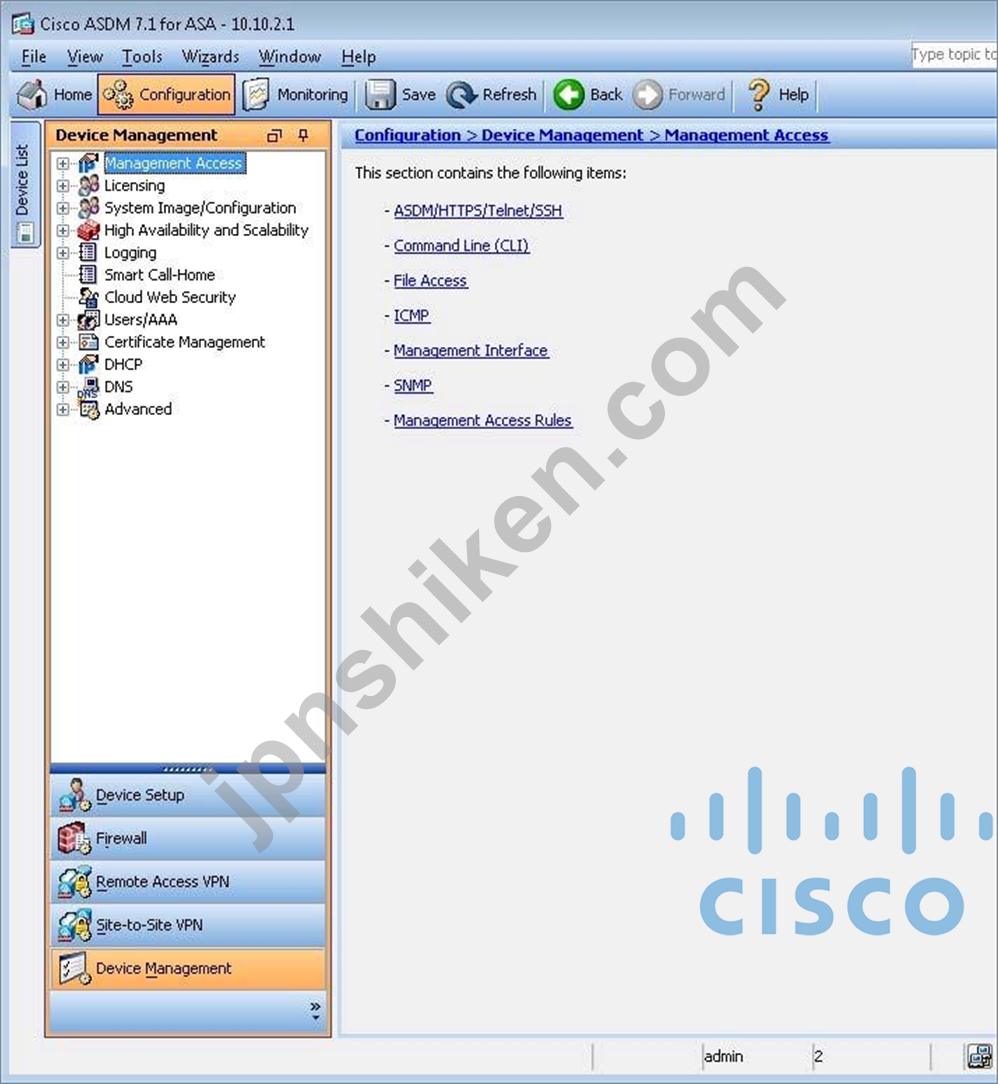Click the Configuration gears icon

pos(118,95)
